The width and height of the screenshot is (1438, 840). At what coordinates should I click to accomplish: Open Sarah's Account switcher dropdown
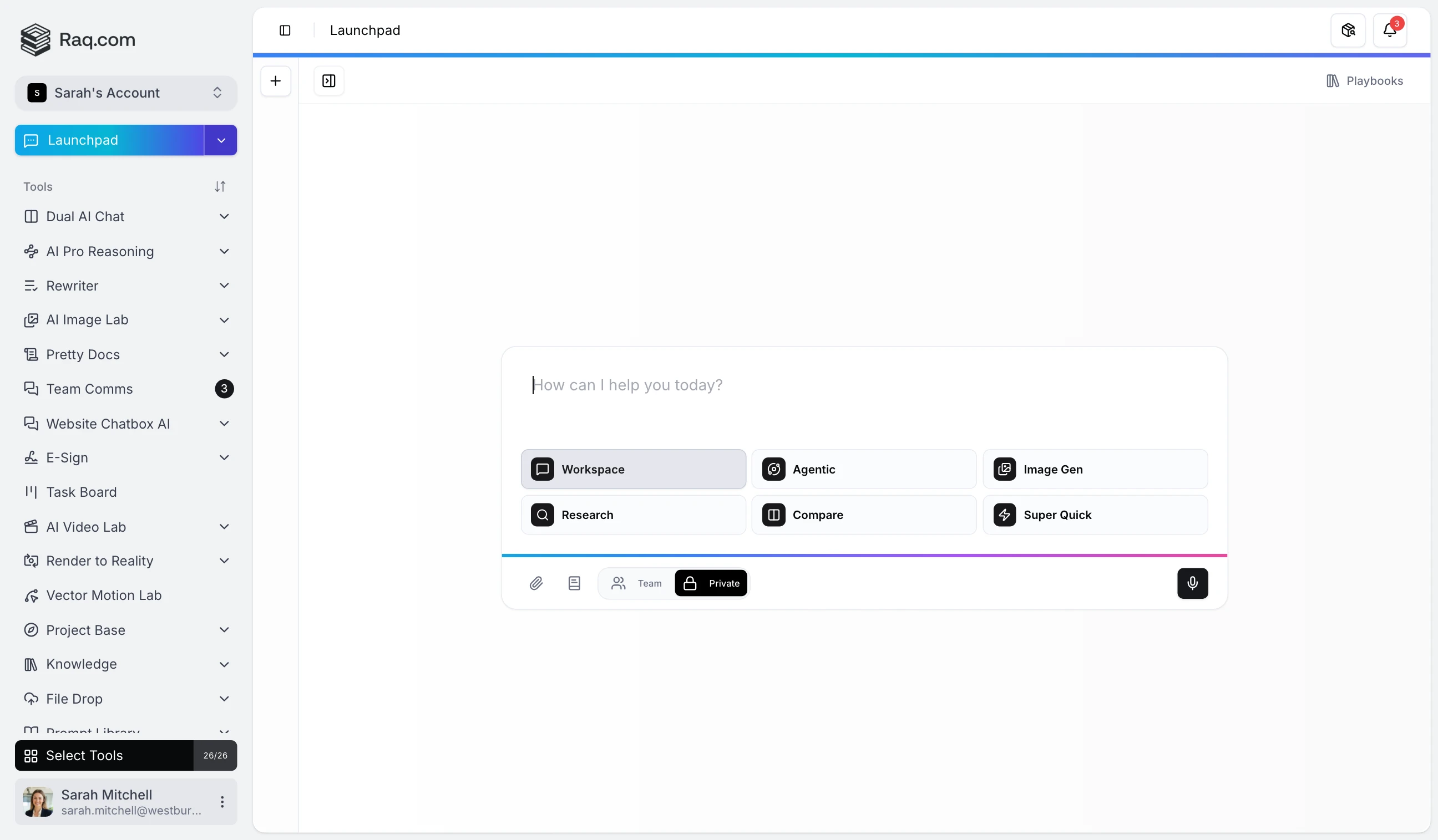point(125,93)
